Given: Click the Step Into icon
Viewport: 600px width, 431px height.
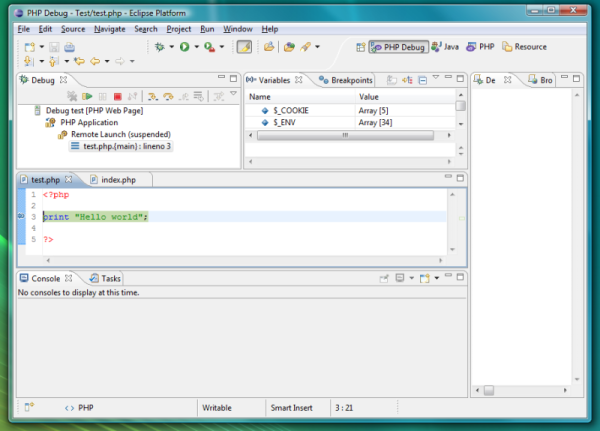Looking at the screenshot, I should [x=152, y=96].
